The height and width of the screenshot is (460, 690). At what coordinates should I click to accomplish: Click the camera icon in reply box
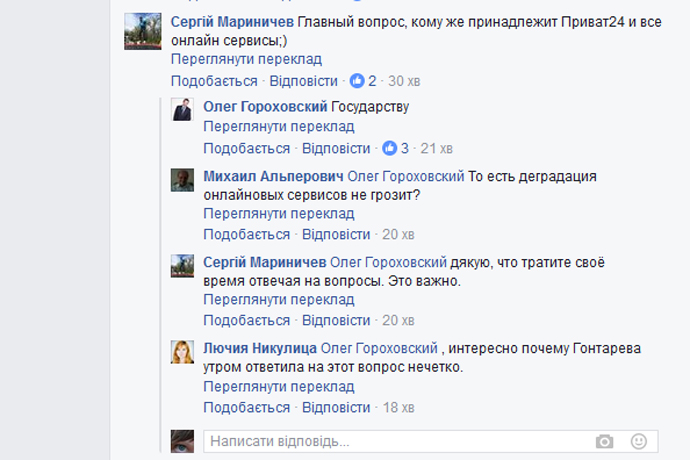pyautogui.click(x=604, y=441)
